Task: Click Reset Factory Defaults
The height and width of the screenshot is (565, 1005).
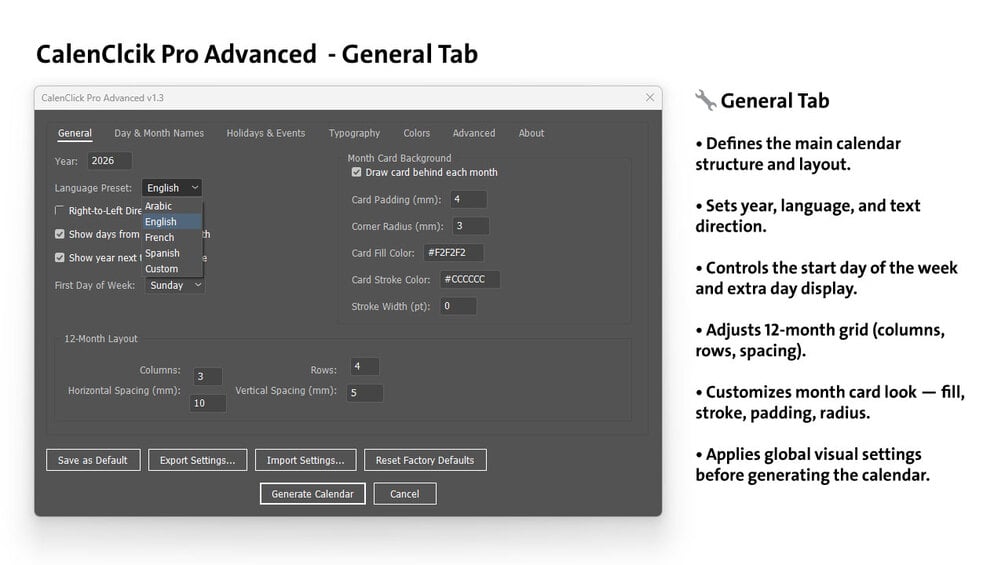Action: 425,460
